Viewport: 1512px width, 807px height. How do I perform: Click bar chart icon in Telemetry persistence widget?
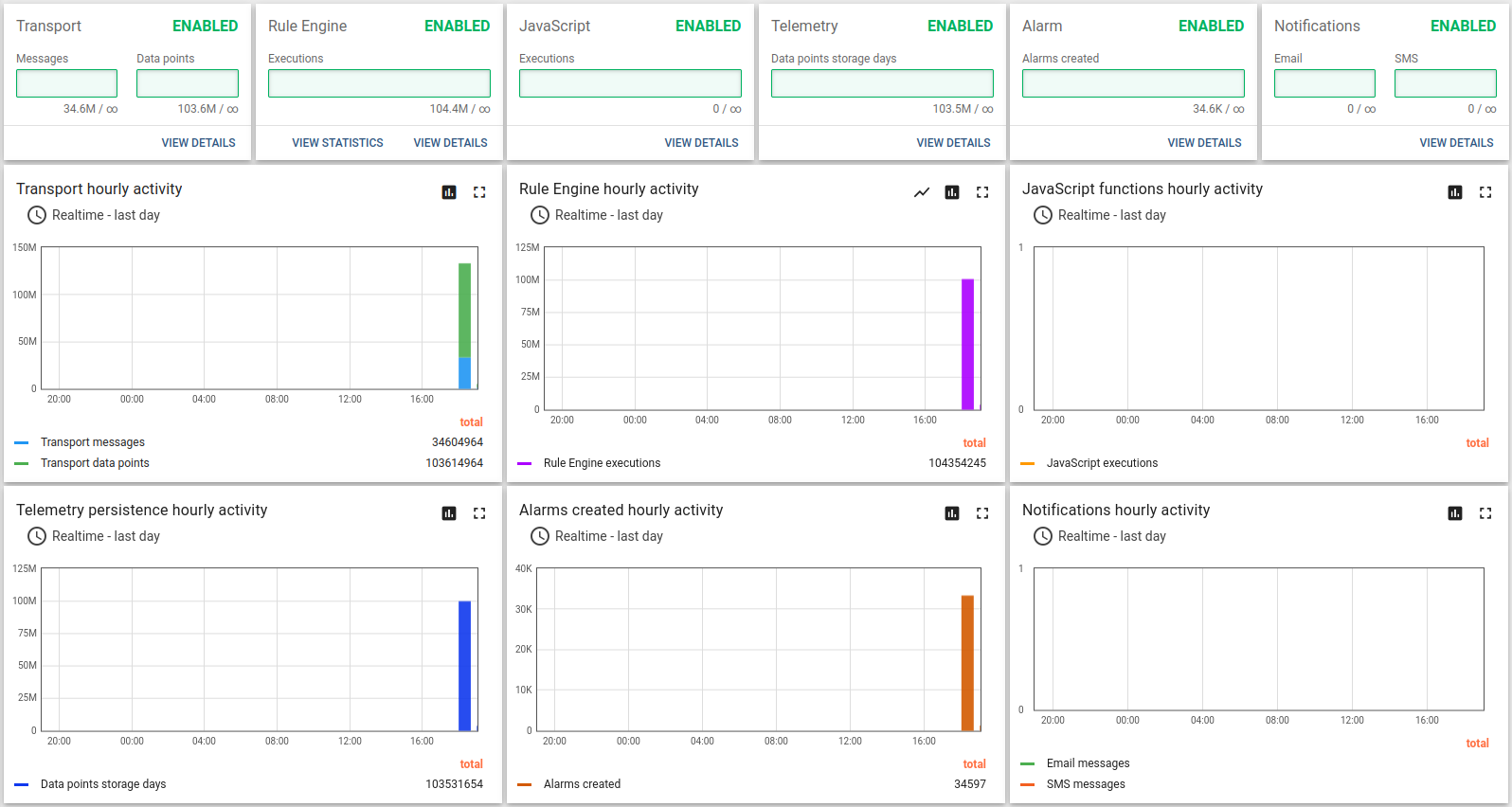[449, 513]
